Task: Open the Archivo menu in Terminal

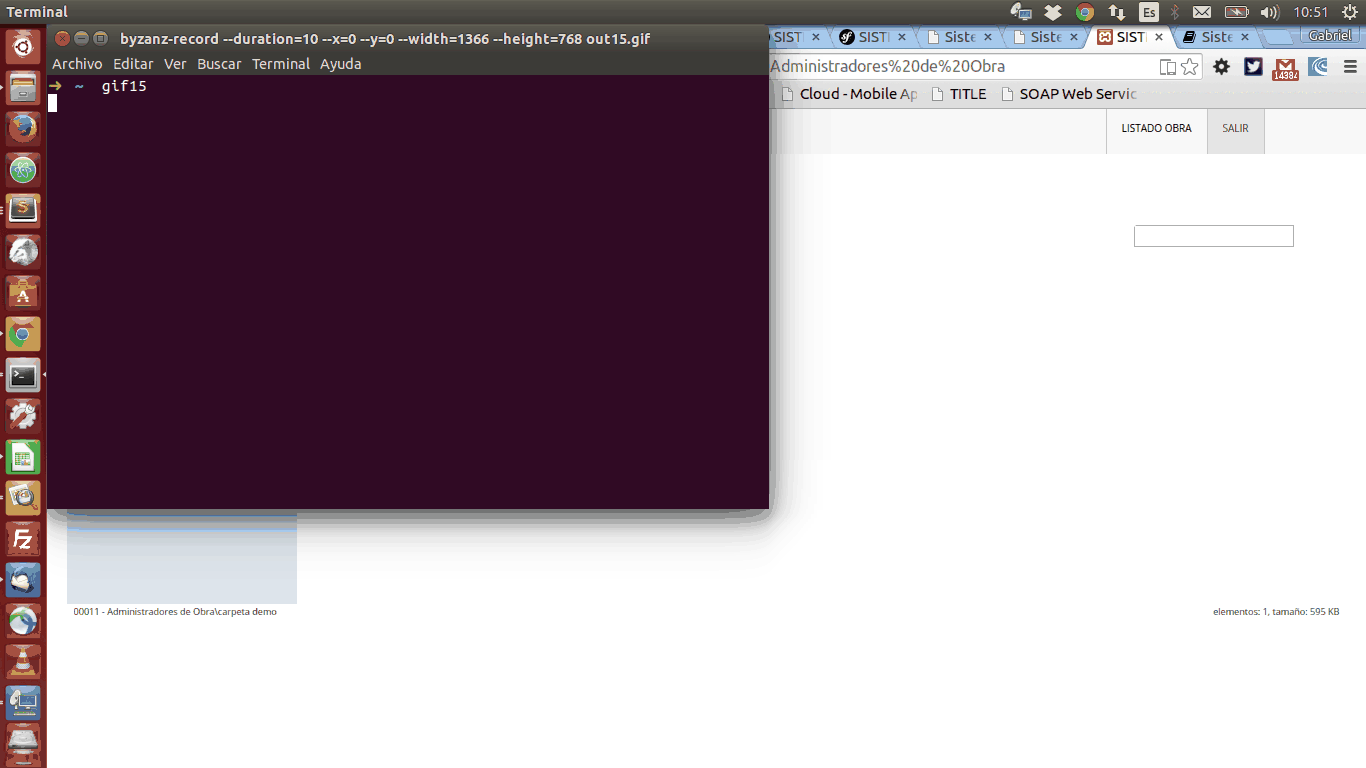Action: click(77, 64)
